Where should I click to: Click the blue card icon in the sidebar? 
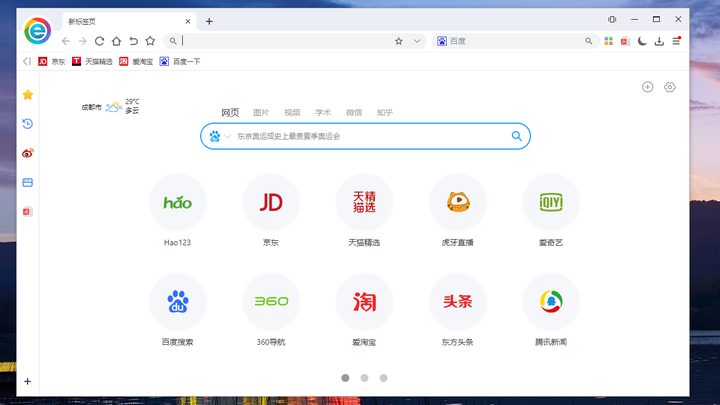(x=28, y=182)
